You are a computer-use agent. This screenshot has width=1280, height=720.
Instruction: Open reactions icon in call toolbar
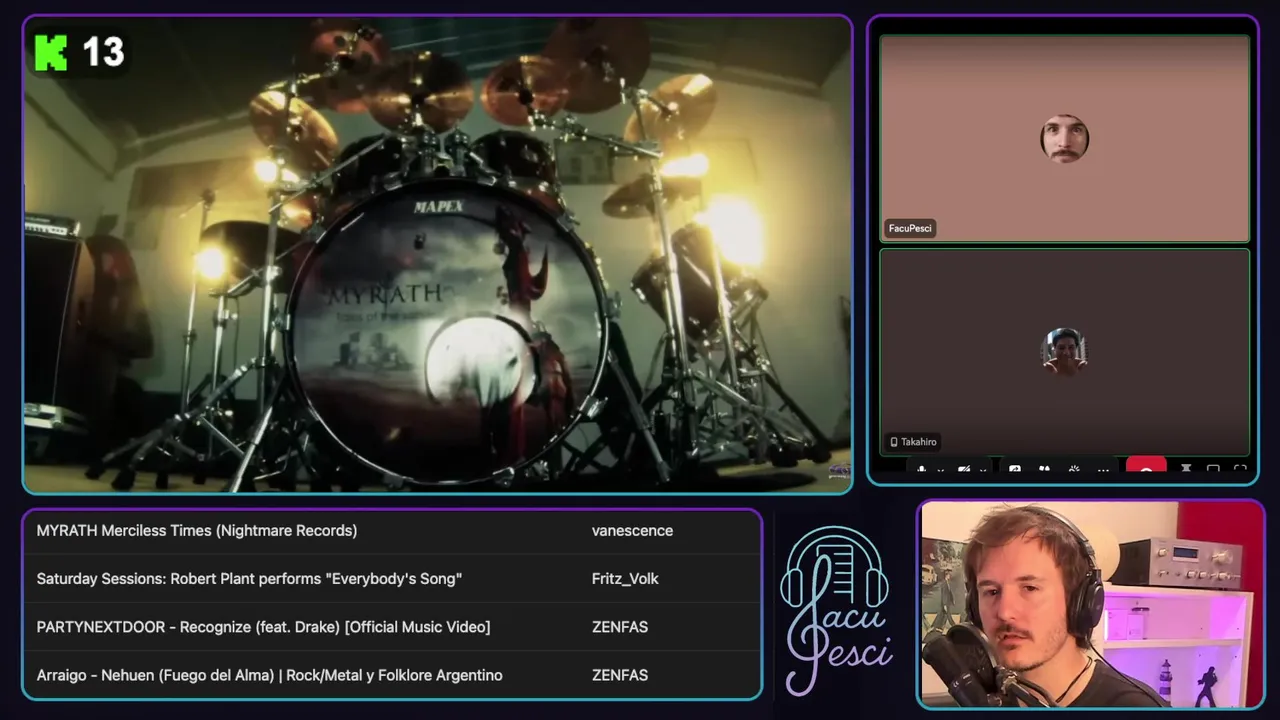(x=1074, y=469)
